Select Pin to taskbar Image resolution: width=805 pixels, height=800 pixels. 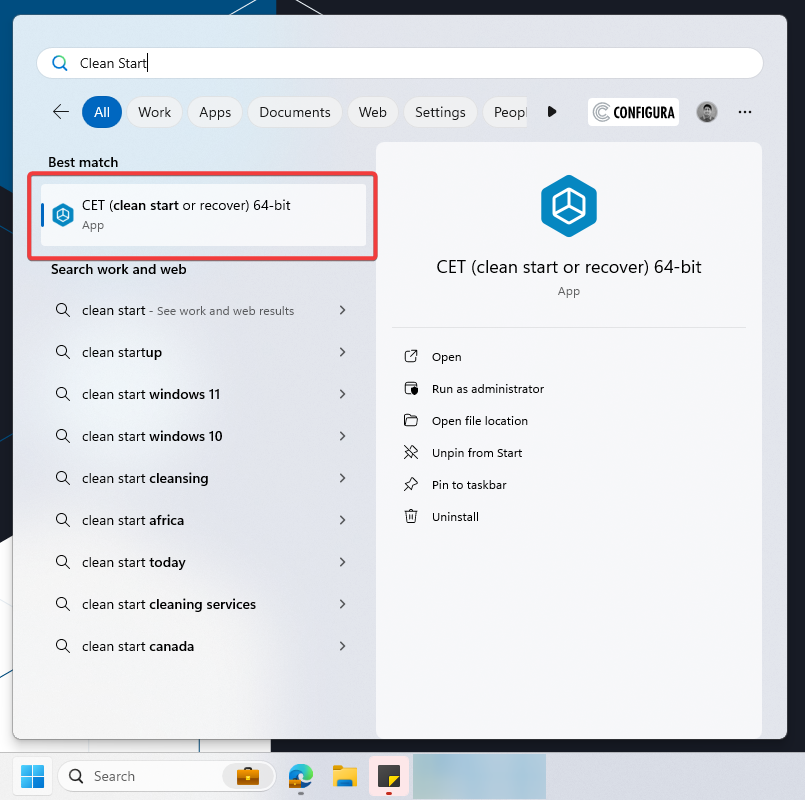[469, 485]
